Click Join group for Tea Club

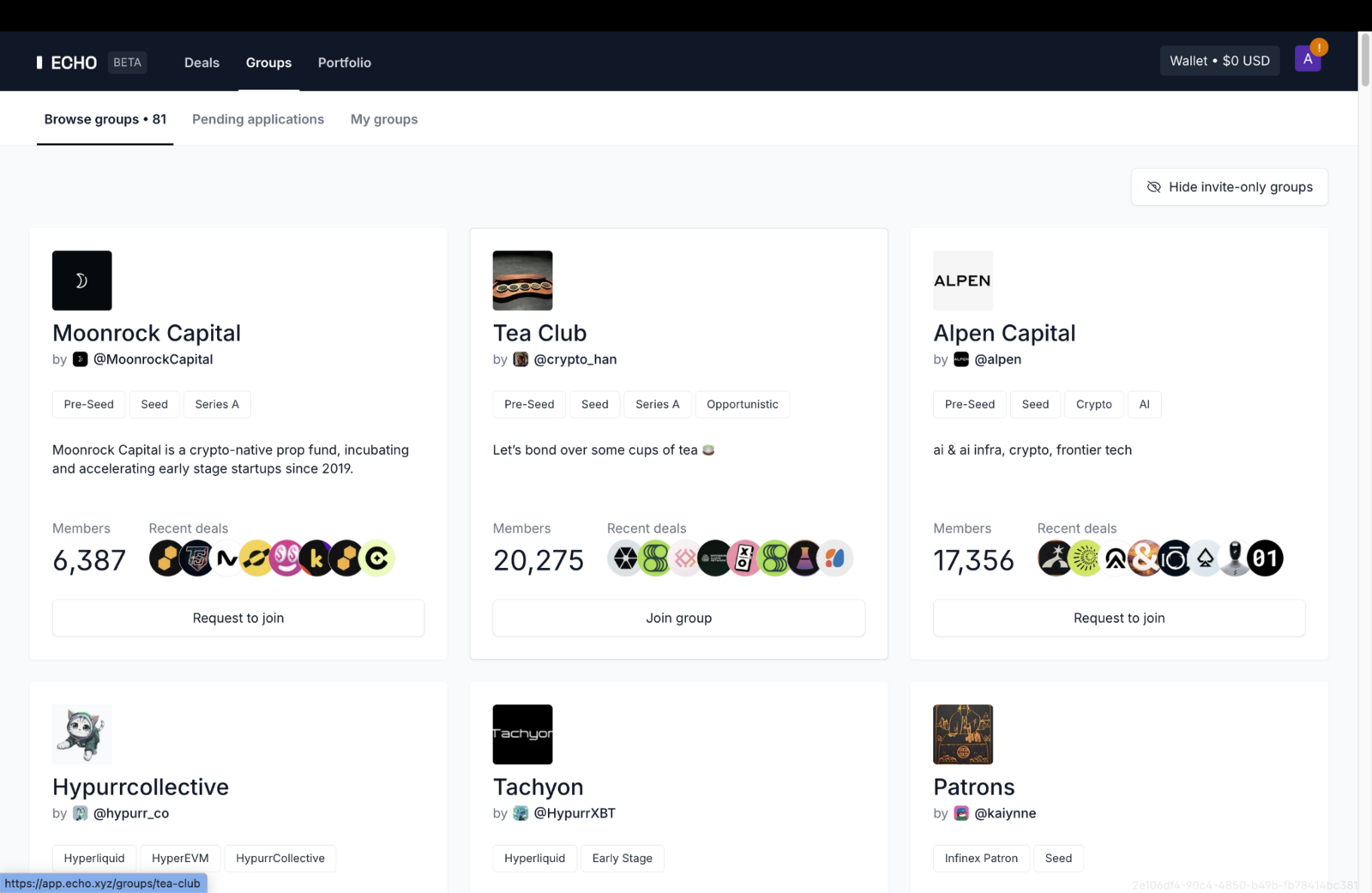click(679, 618)
